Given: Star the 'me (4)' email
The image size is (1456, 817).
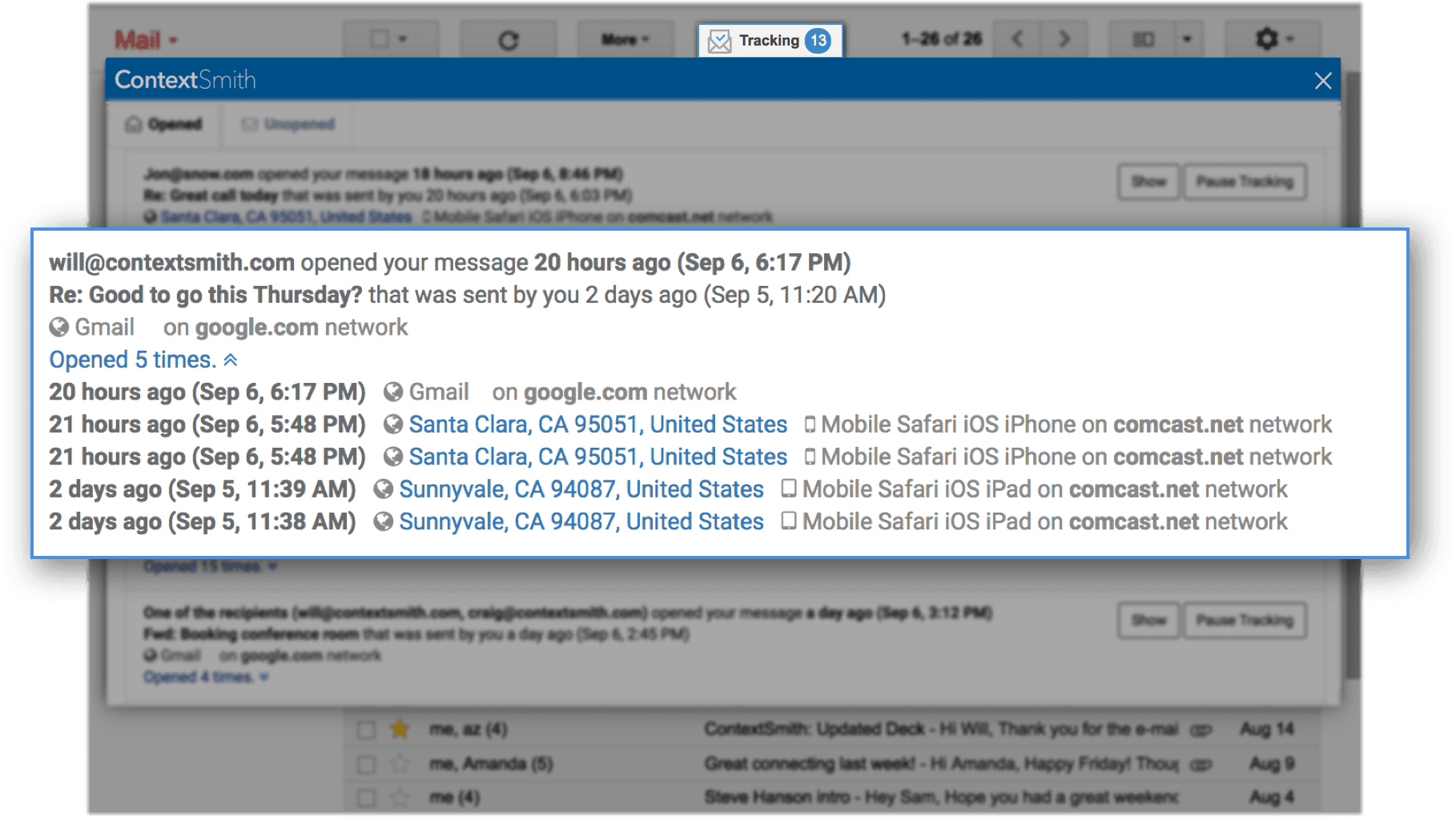Looking at the screenshot, I should pos(400,797).
